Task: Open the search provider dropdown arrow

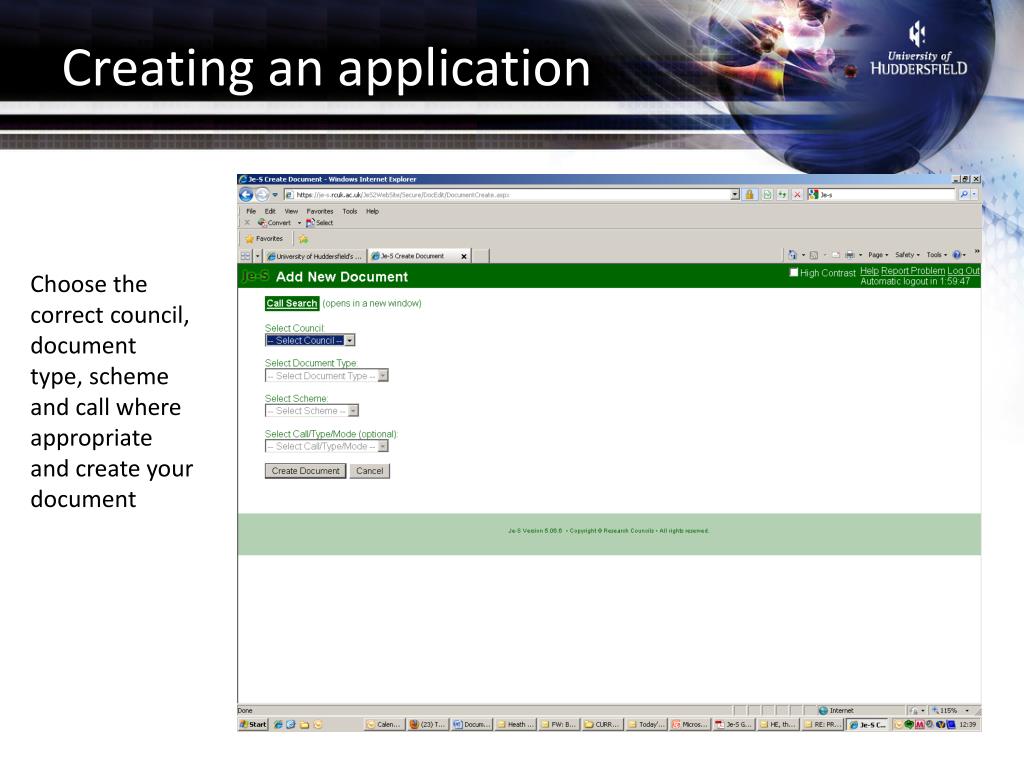Action: [x=974, y=195]
